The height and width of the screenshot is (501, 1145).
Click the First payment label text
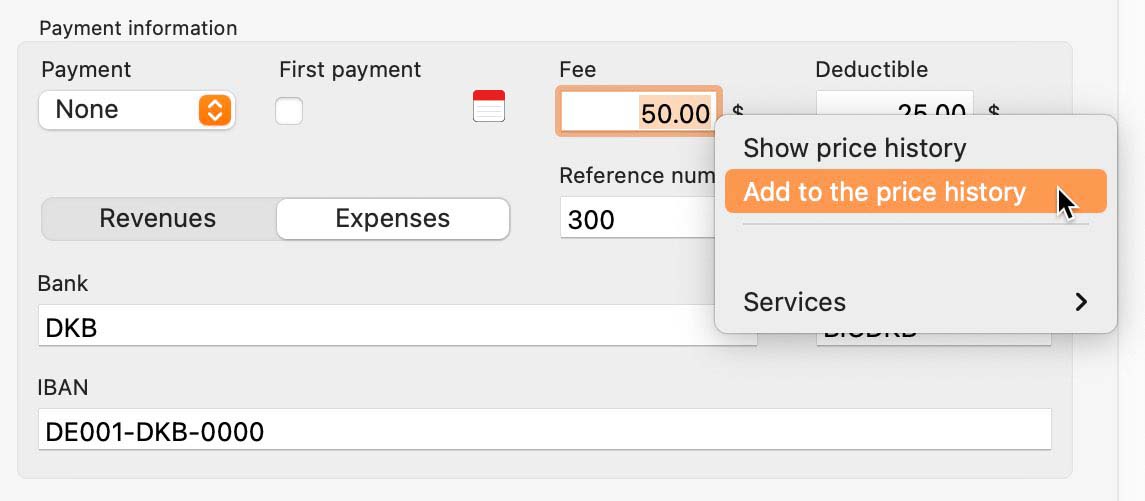[350, 69]
